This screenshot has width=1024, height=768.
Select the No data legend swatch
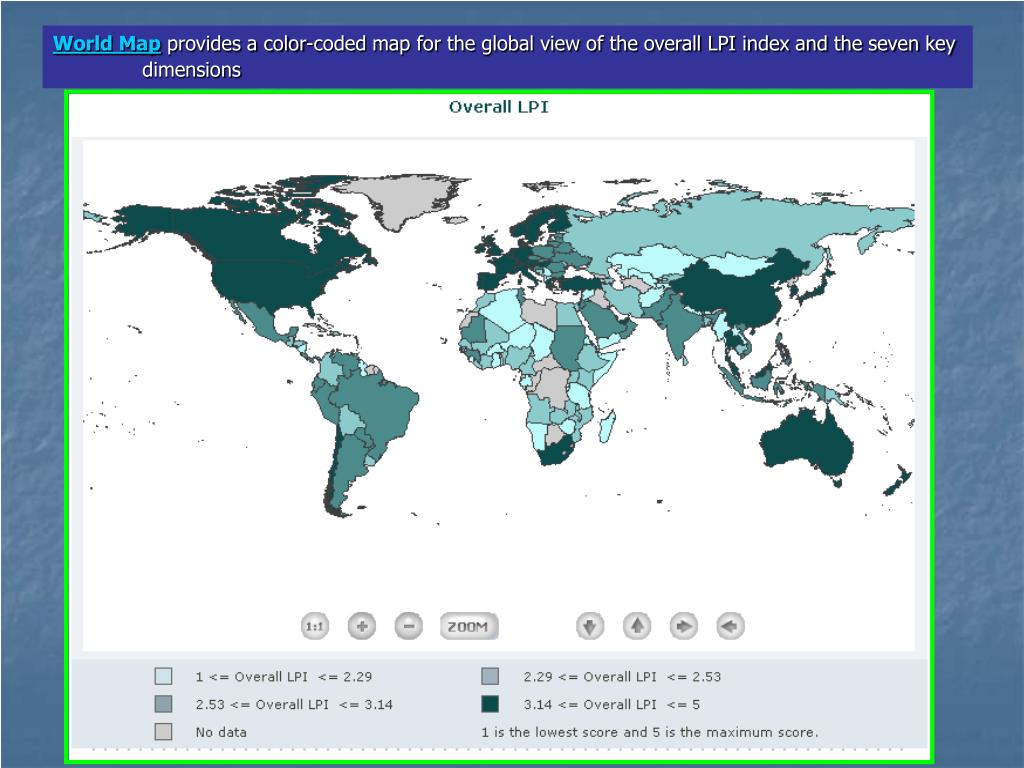163,731
